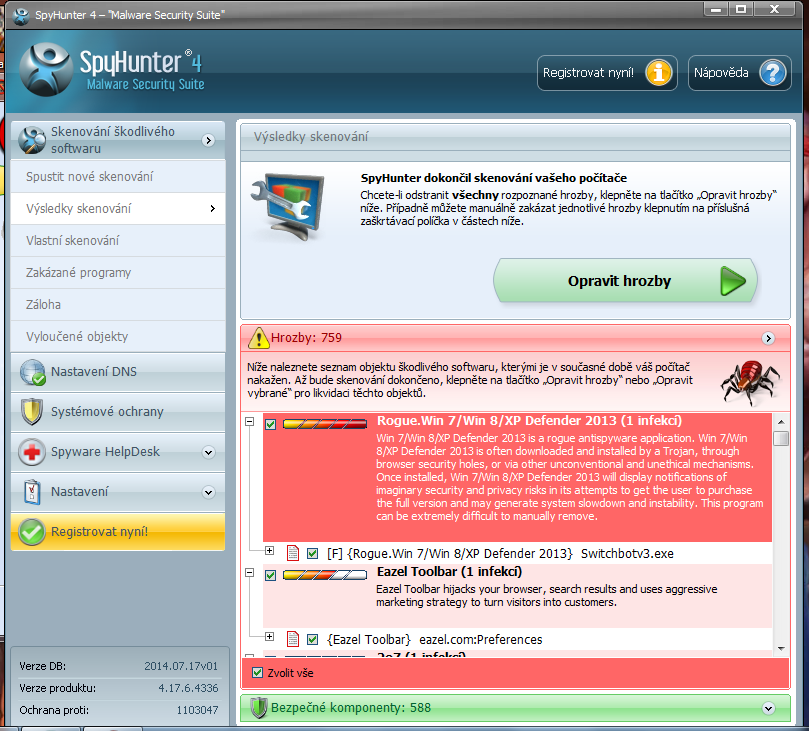Image resolution: width=809 pixels, height=731 pixels.
Task: Expand the Spyware HelpDesk dropdown arrow
Action: 208,452
